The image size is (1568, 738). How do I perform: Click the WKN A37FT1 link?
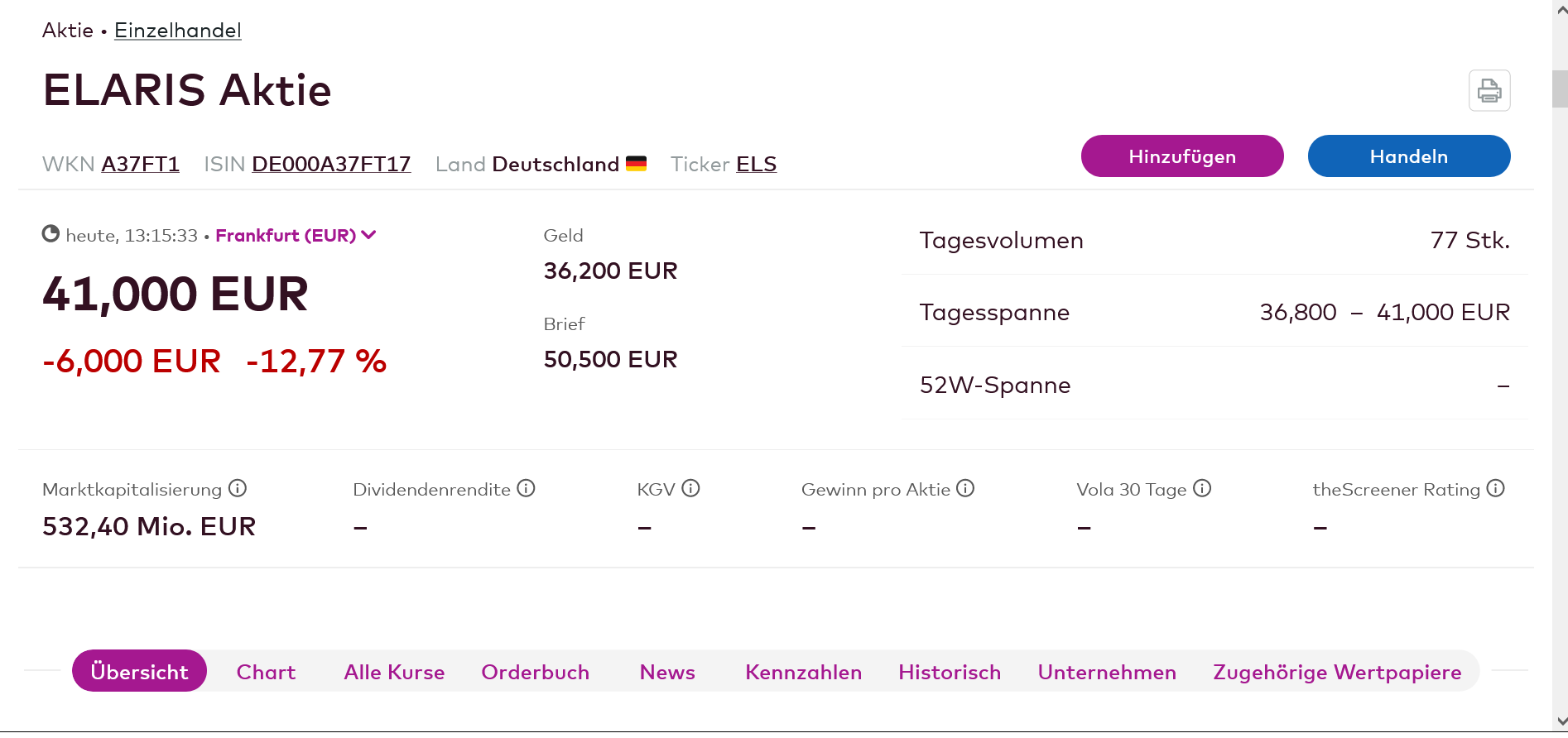point(140,165)
